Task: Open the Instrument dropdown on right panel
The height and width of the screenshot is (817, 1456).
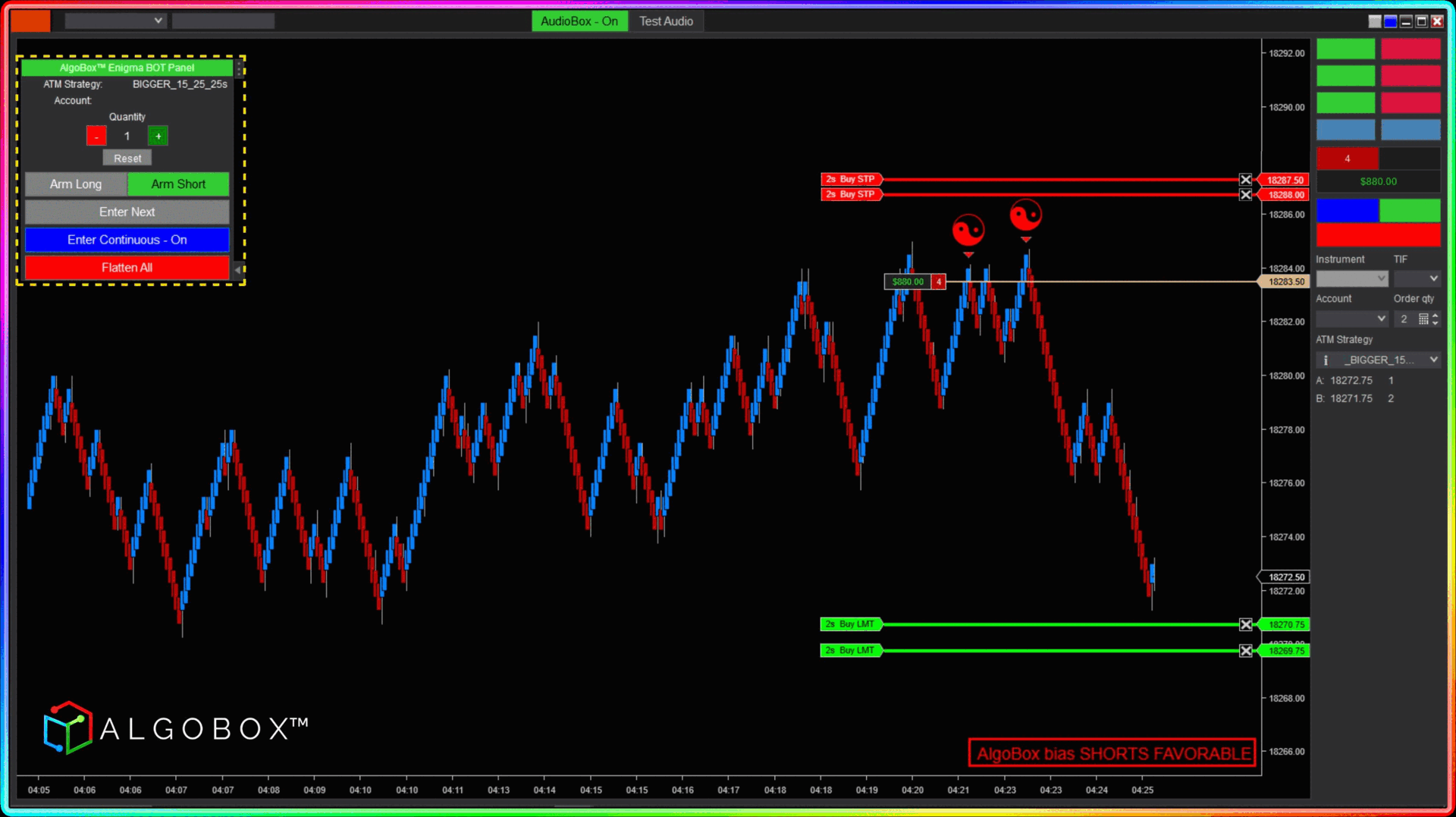Action: tap(1352, 278)
